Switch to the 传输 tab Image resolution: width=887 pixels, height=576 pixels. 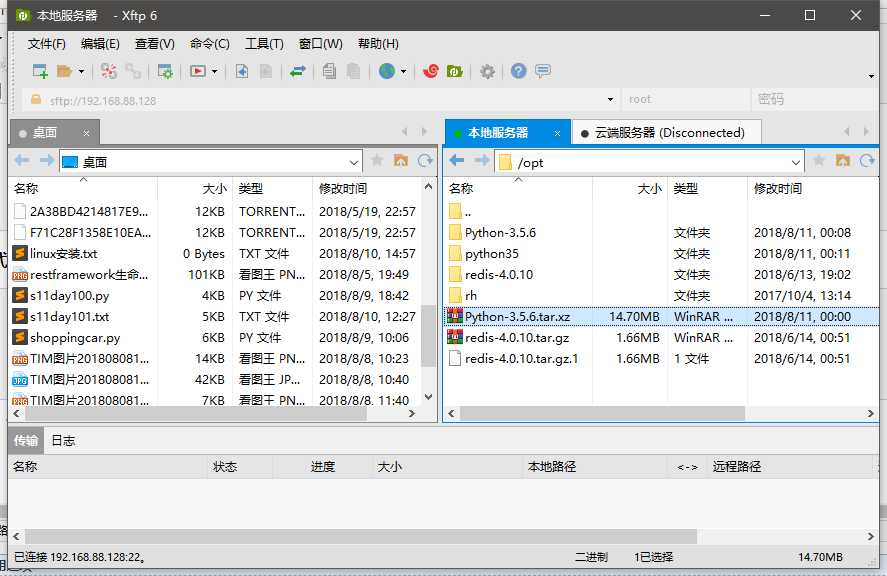(26, 440)
